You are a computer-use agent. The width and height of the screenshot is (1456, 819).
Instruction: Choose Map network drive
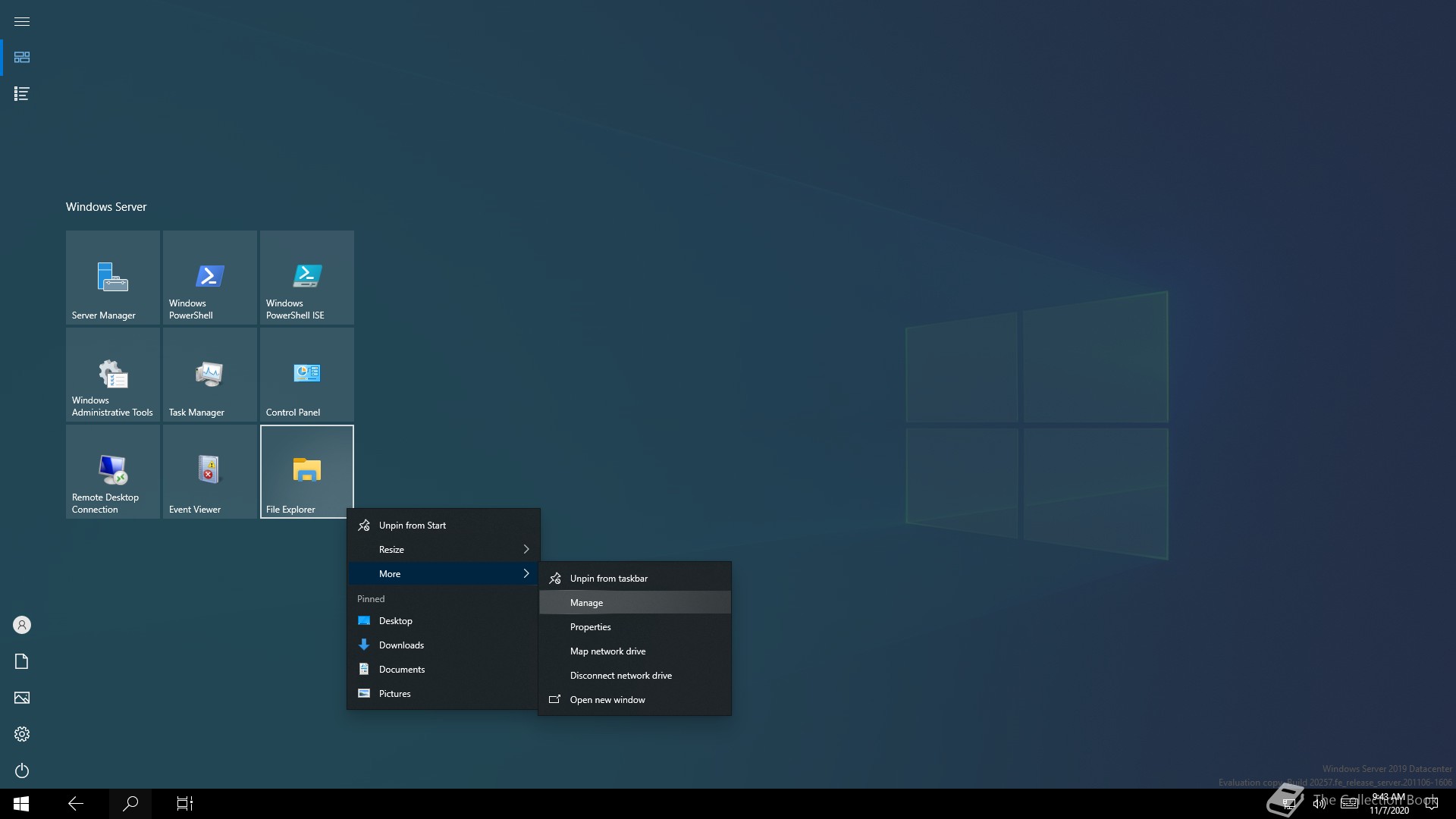pyautogui.click(x=635, y=651)
